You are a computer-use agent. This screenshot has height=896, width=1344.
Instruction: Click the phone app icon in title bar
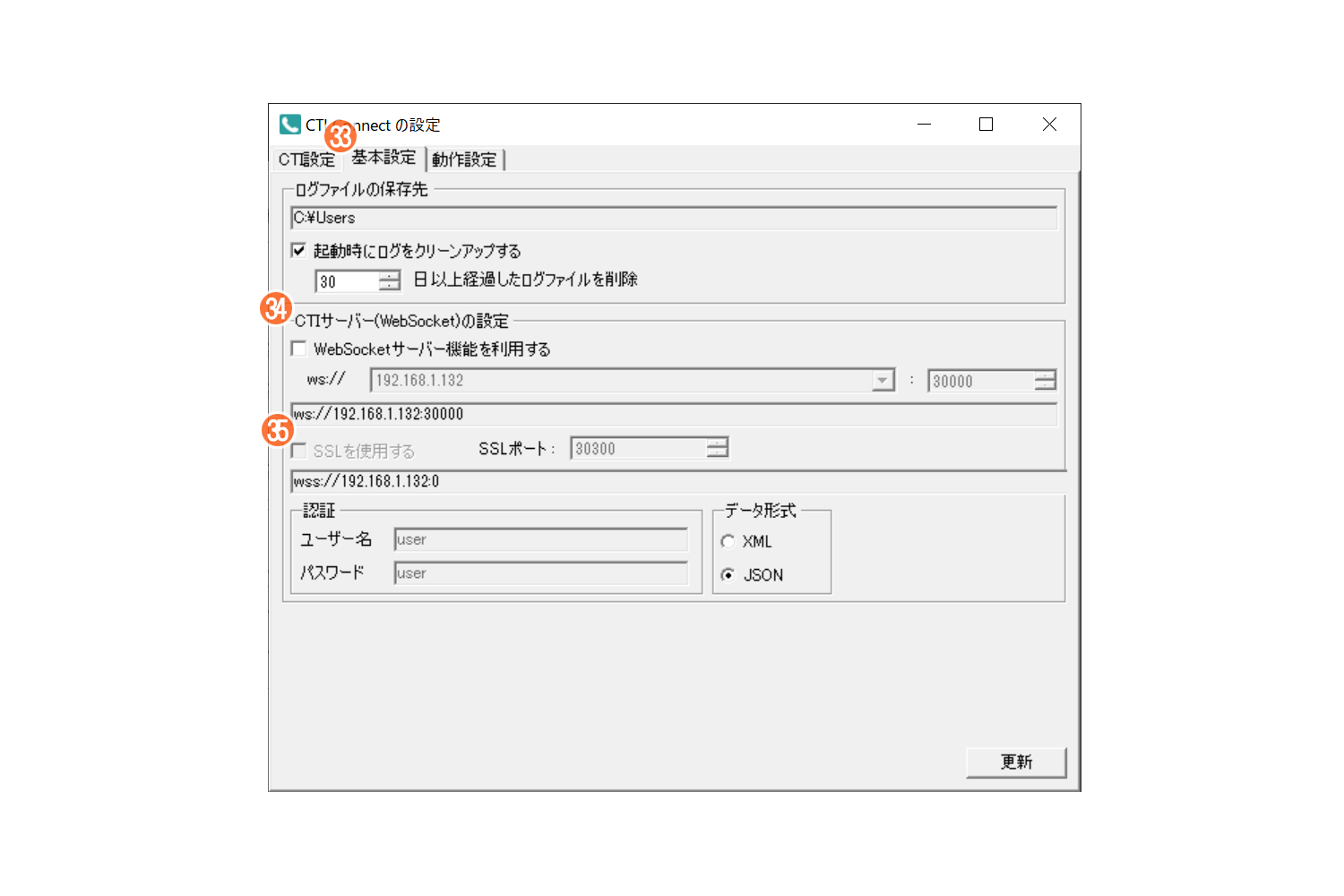289,124
